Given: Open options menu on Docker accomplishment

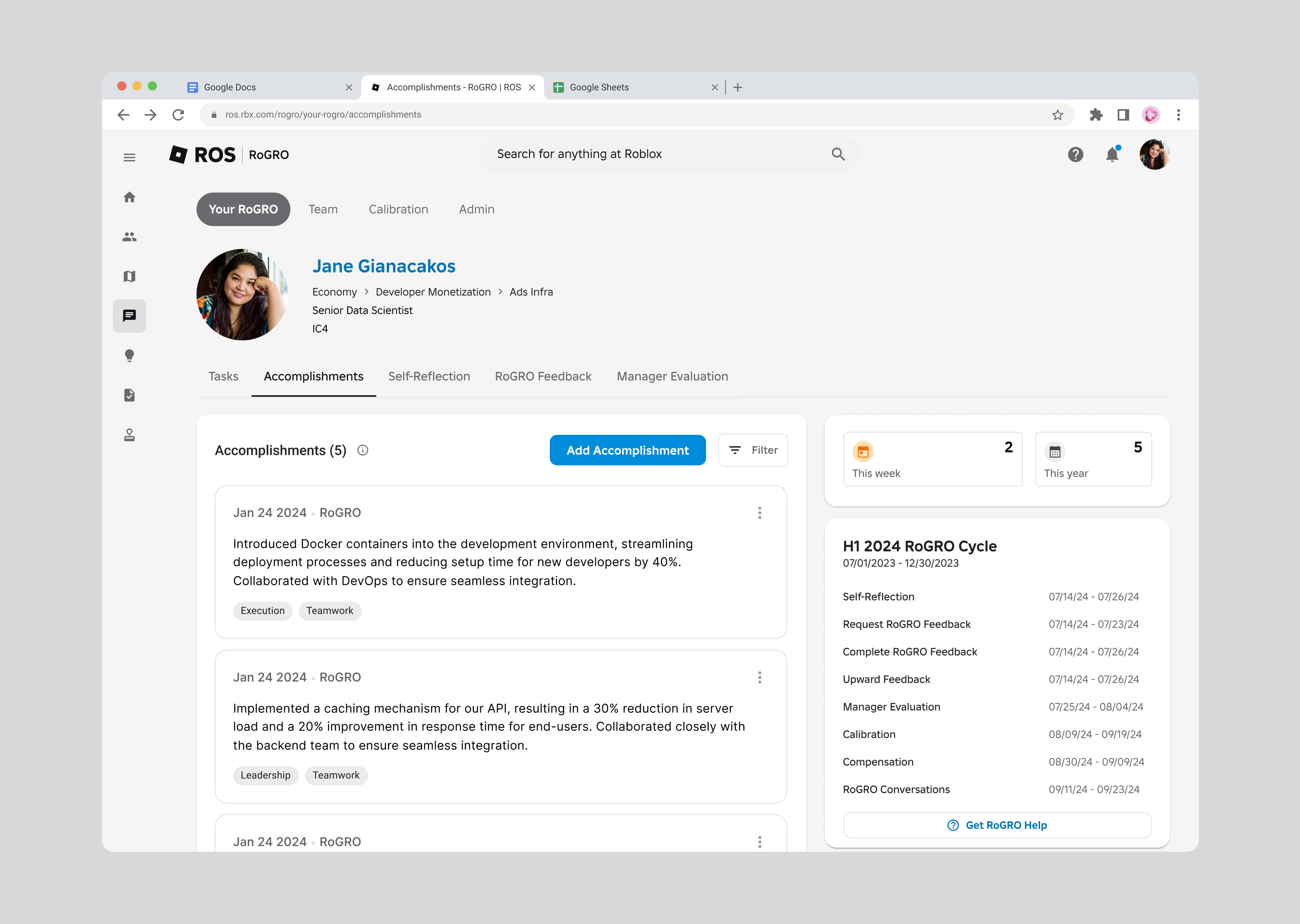Looking at the screenshot, I should click(x=759, y=513).
